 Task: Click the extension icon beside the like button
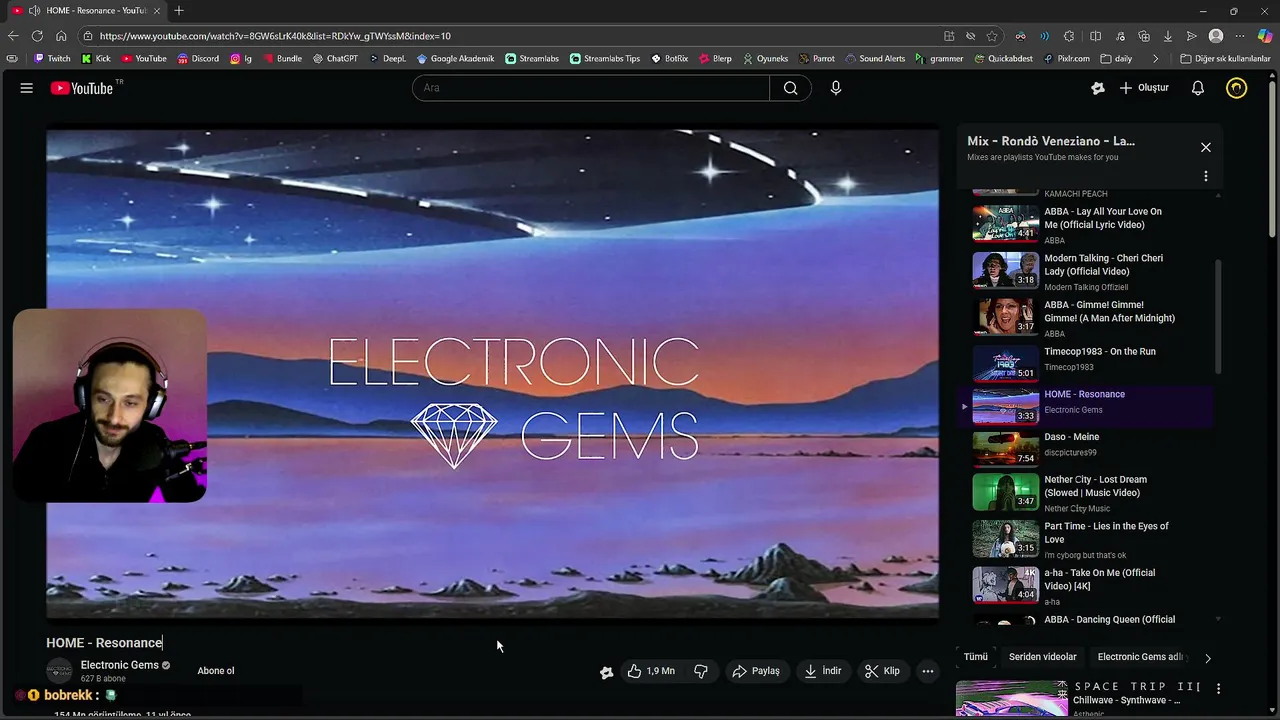(x=606, y=672)
